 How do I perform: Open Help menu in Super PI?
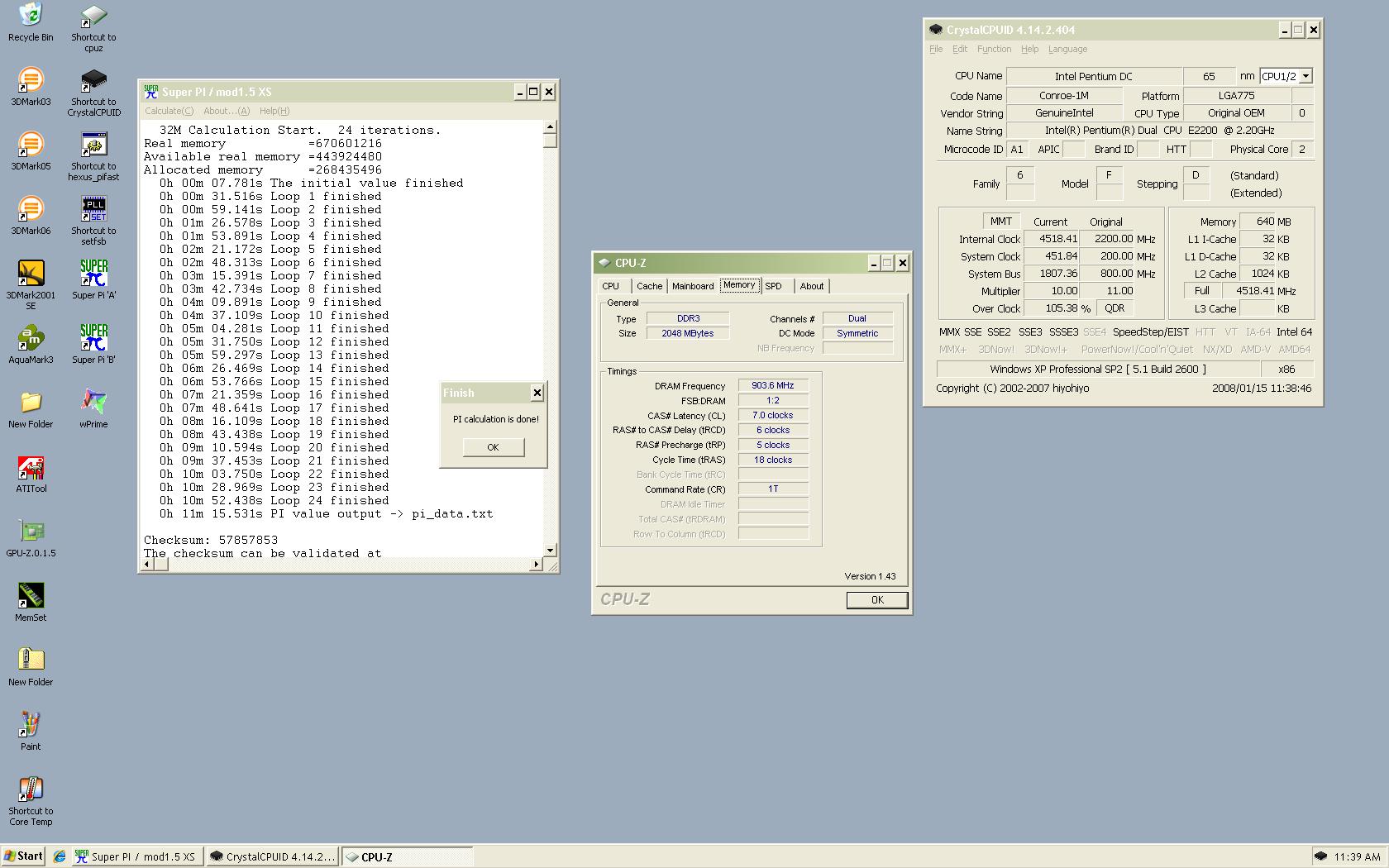(x=274, y=111)
